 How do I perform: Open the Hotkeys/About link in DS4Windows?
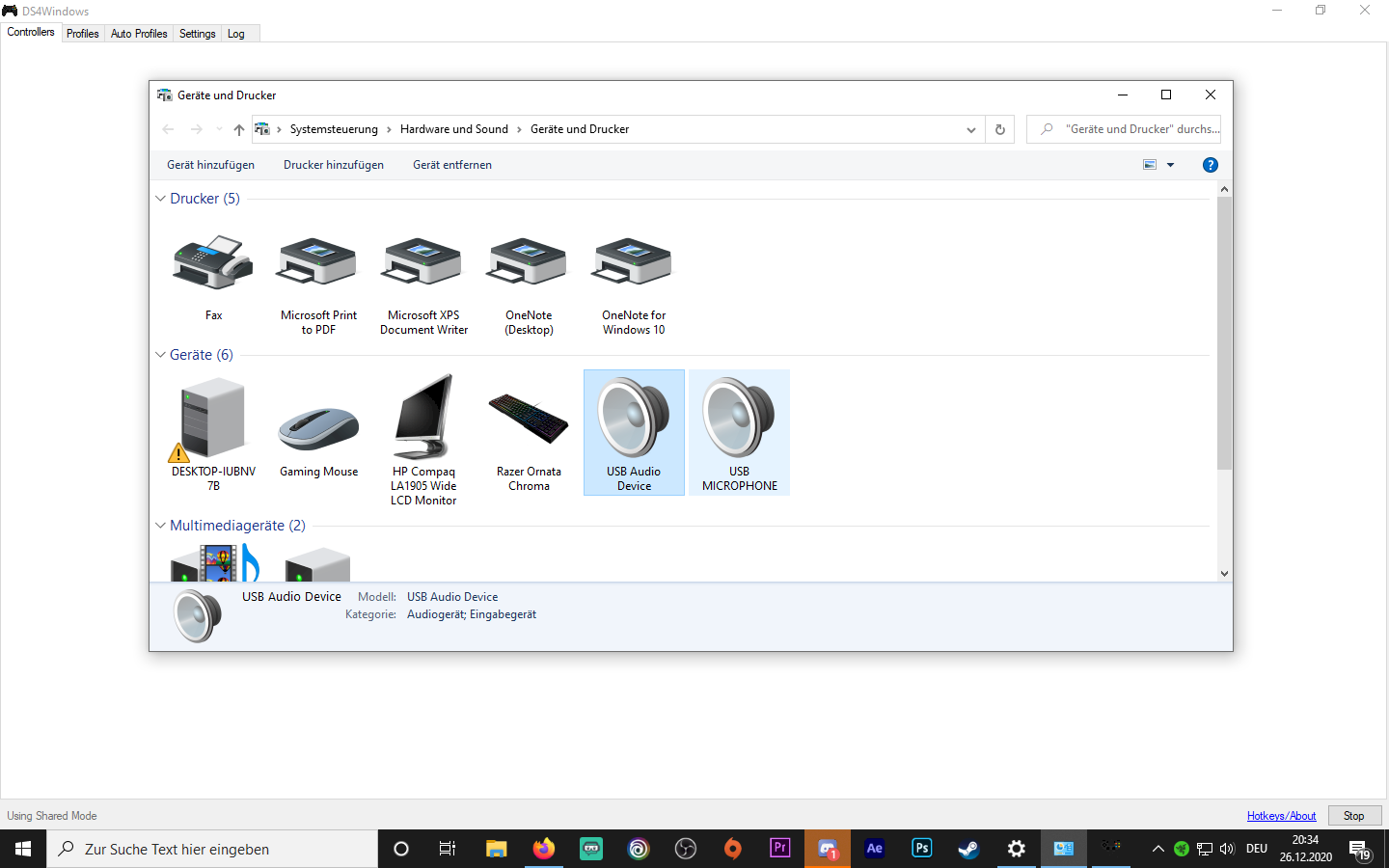tap(1281, 816)
